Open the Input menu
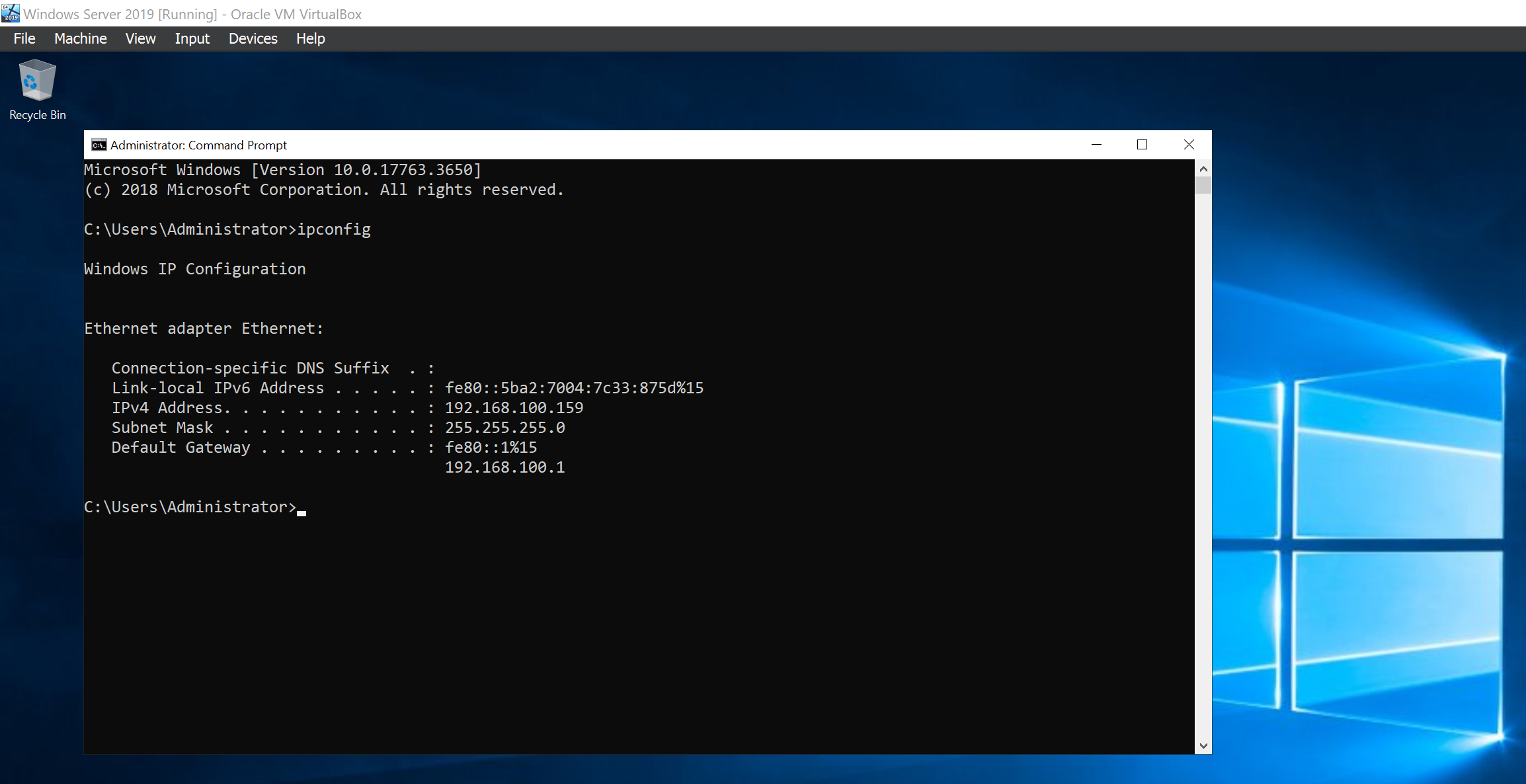Image resolution: width=1526 pixels, height=784 pixels. coord(192,38)
